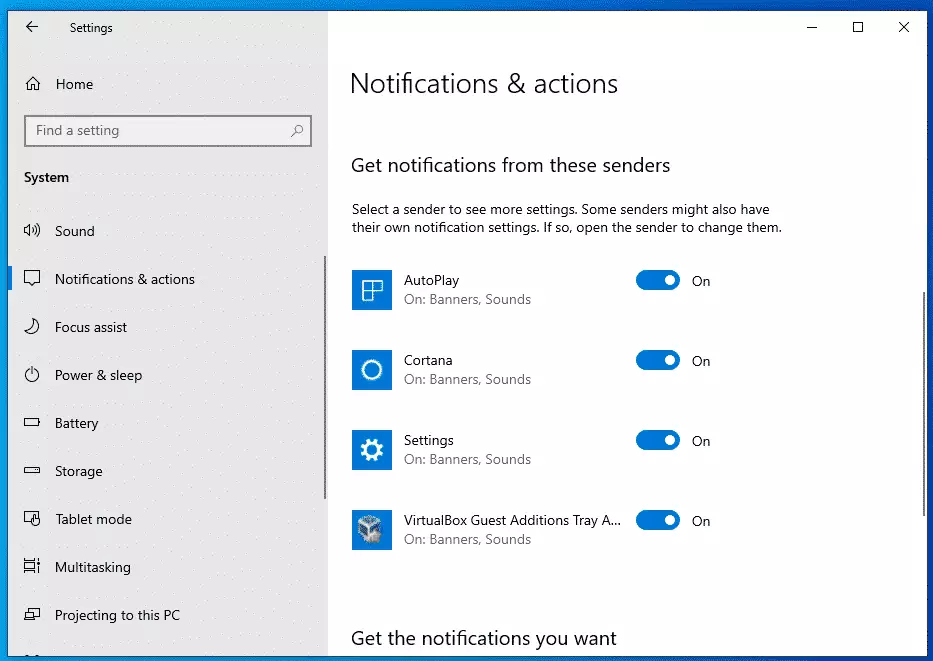Open Settings sender entry by name
The height and width of the screenshot is (661, 933).
coord(428,440)
